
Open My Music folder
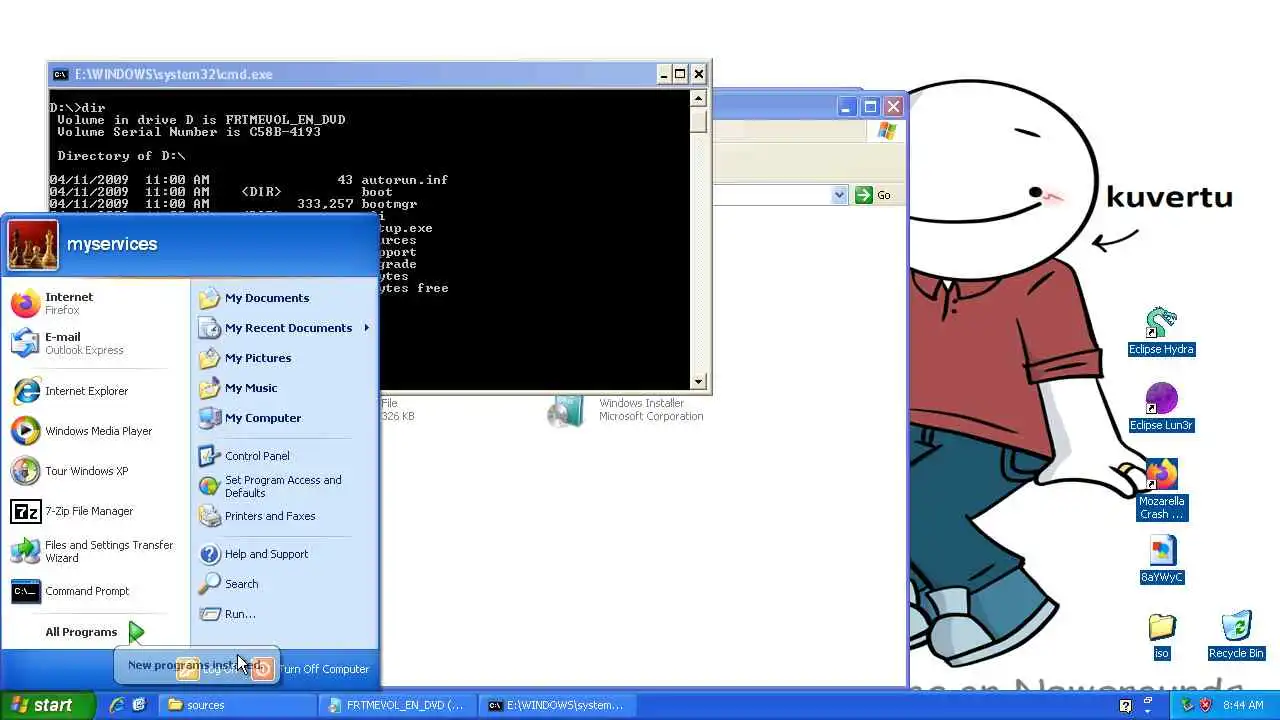point(284,388)
